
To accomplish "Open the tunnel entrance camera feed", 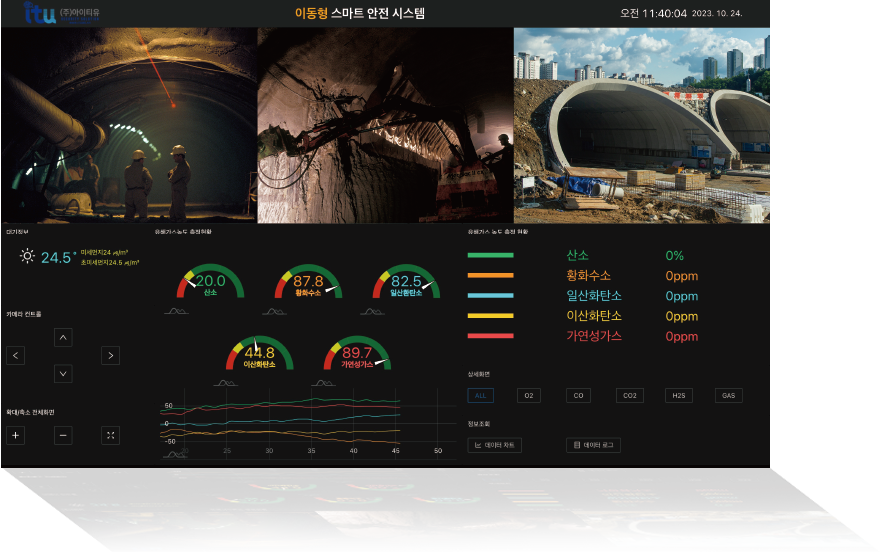I will (x=642, y=125).
